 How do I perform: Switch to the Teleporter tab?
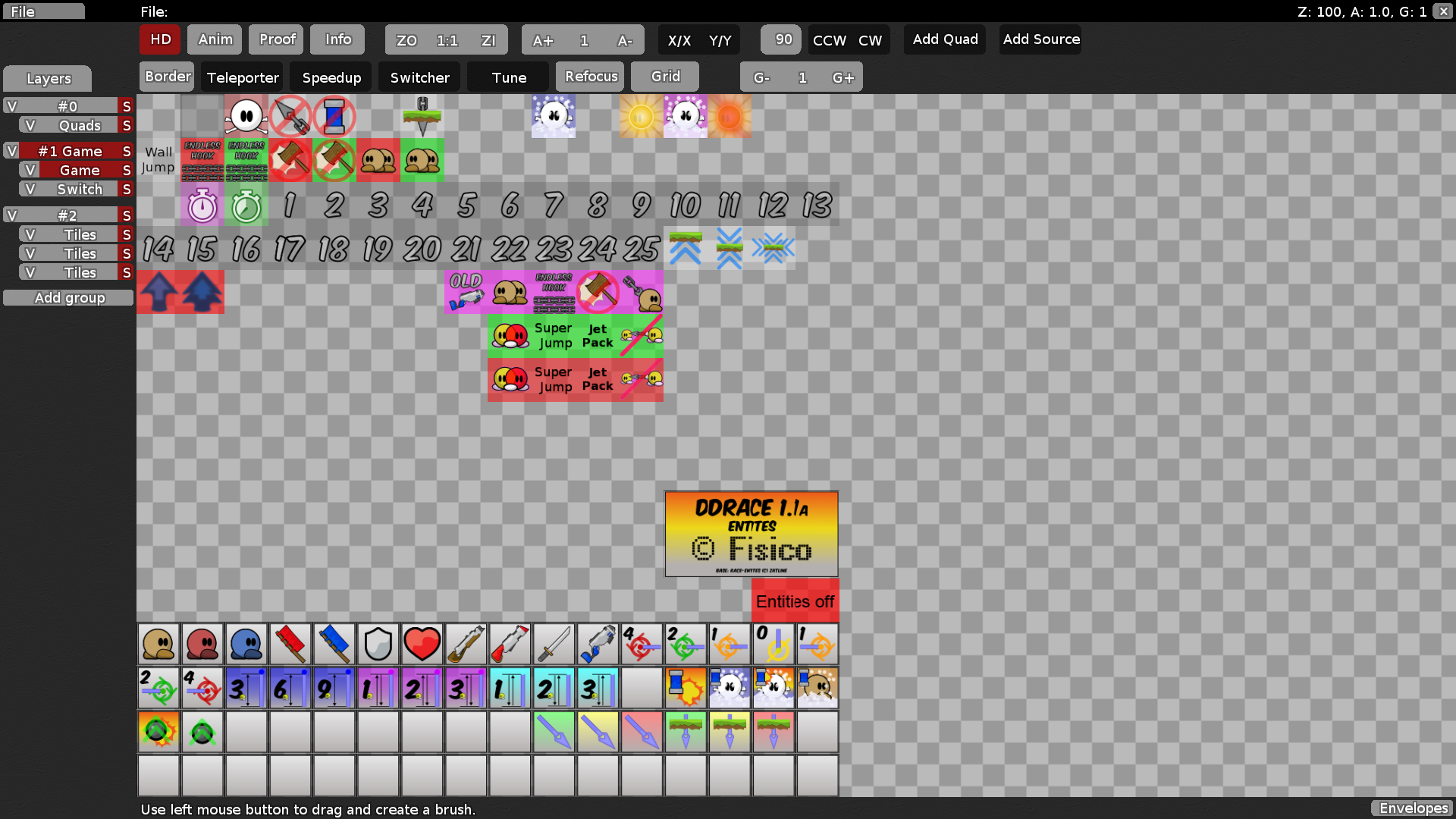coord(242,77)
